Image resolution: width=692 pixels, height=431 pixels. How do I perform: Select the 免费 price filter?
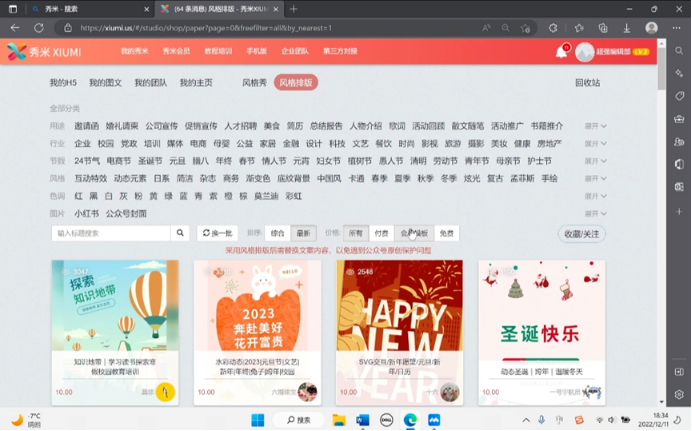click(x=446, y=233)
